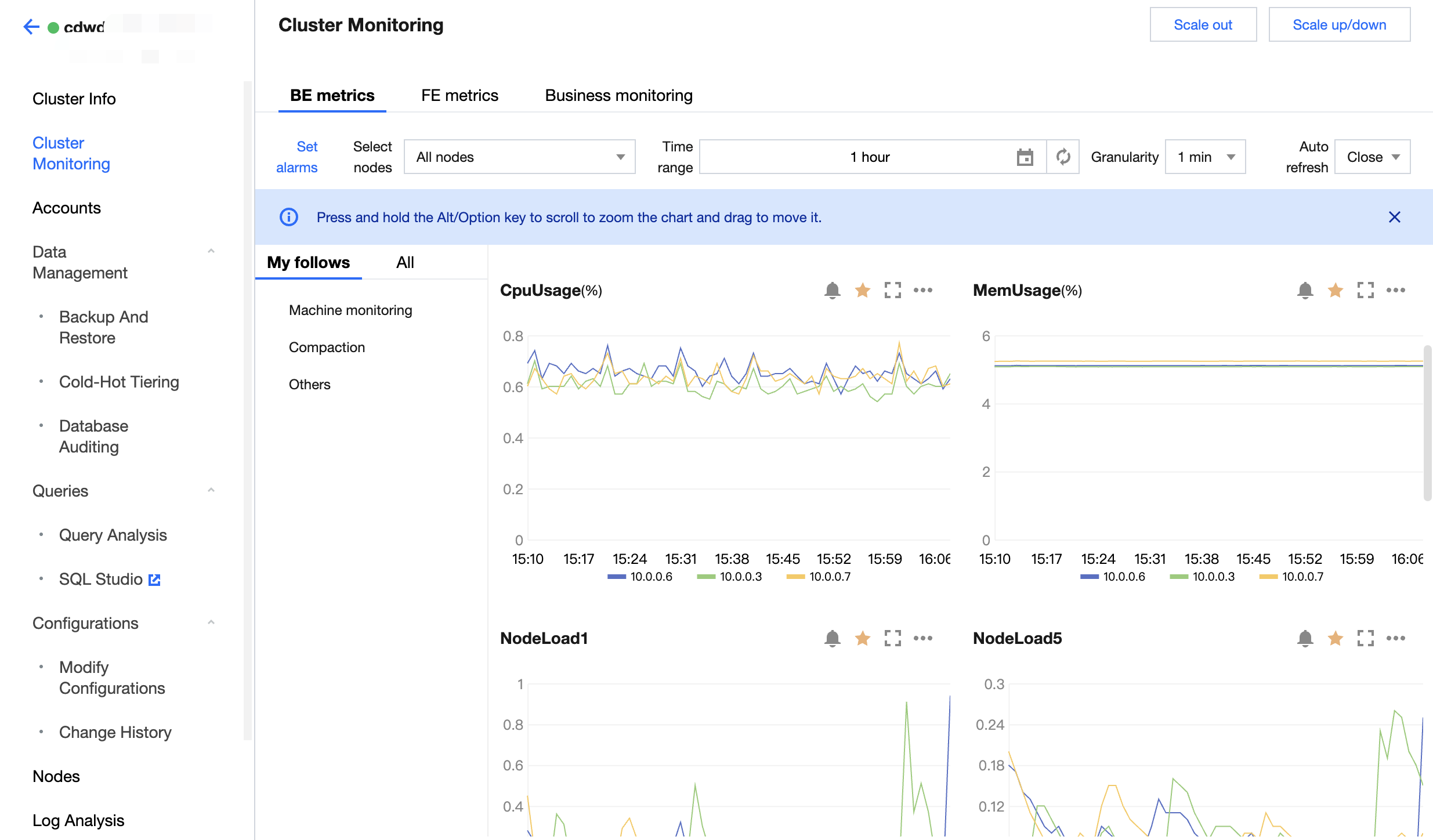Click the CpuUsage alarm bell icon
1433x840 pixels.
(x=832, y=290)
